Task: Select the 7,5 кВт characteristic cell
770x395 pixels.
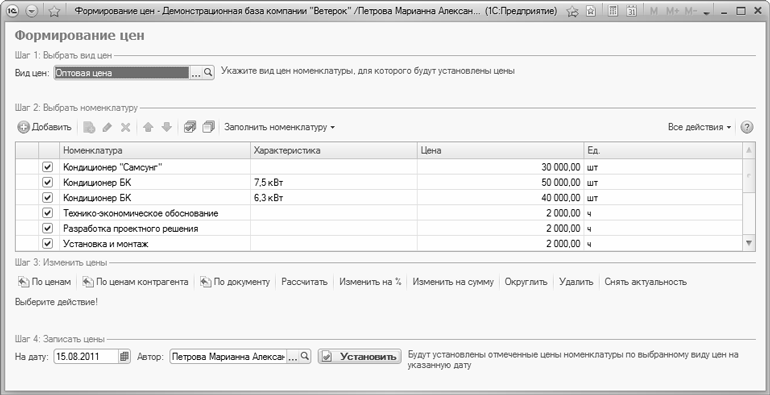Action: (334, 183)
